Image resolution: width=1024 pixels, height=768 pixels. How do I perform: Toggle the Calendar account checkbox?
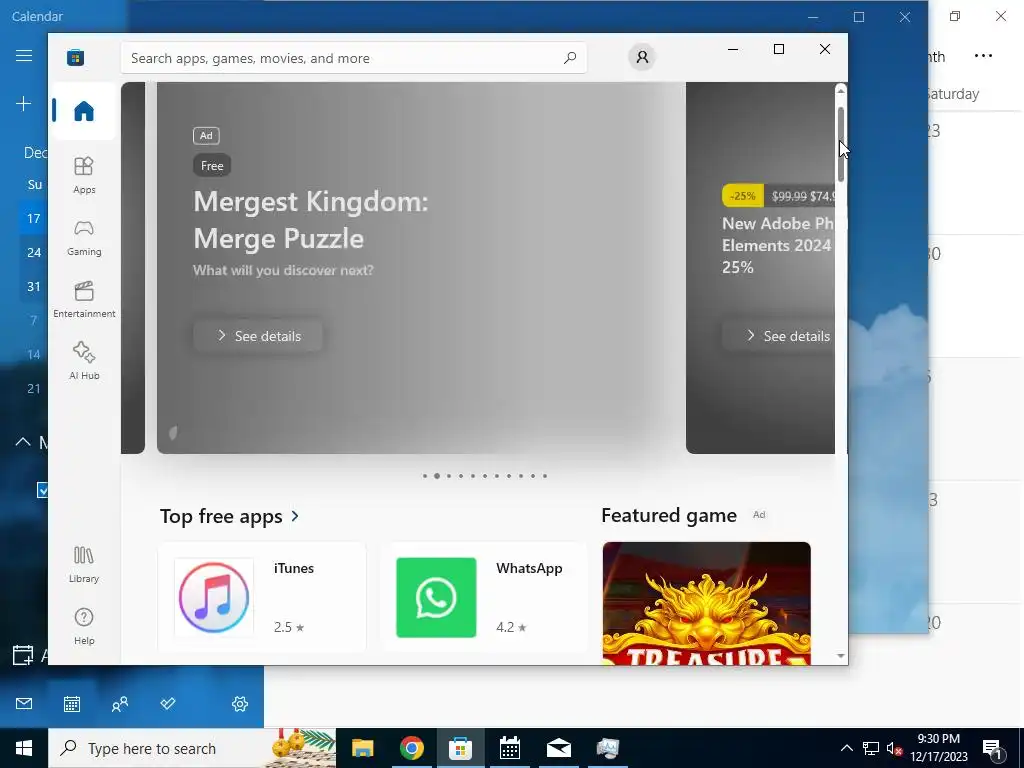(x=42, y=490)
